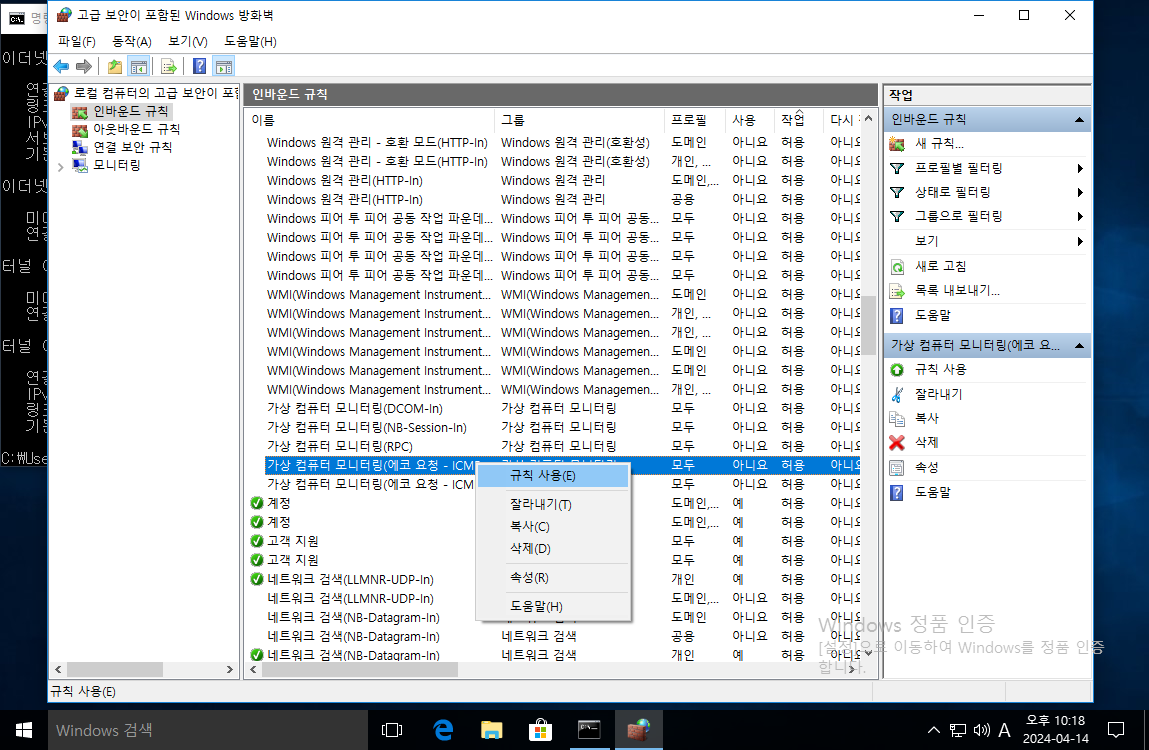1149x750 pixels.
Task: Click the taskbar clock showing 오후 10:18
Action: (x=1055, y=730)
